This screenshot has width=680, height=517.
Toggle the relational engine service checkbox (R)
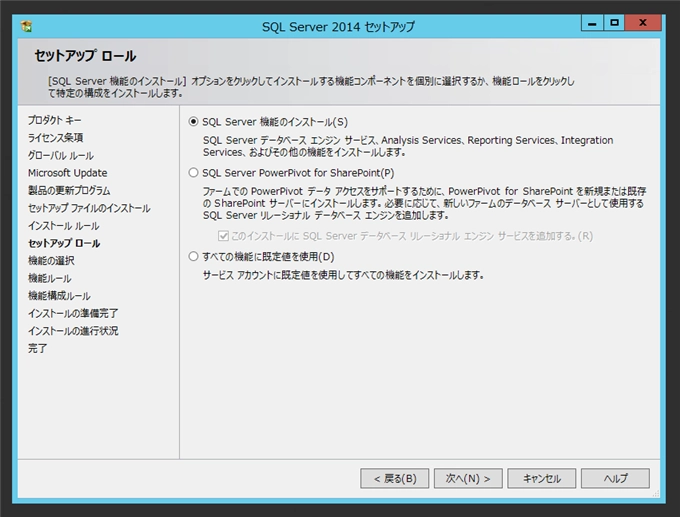pyautogui.click(x=223, y=236)
